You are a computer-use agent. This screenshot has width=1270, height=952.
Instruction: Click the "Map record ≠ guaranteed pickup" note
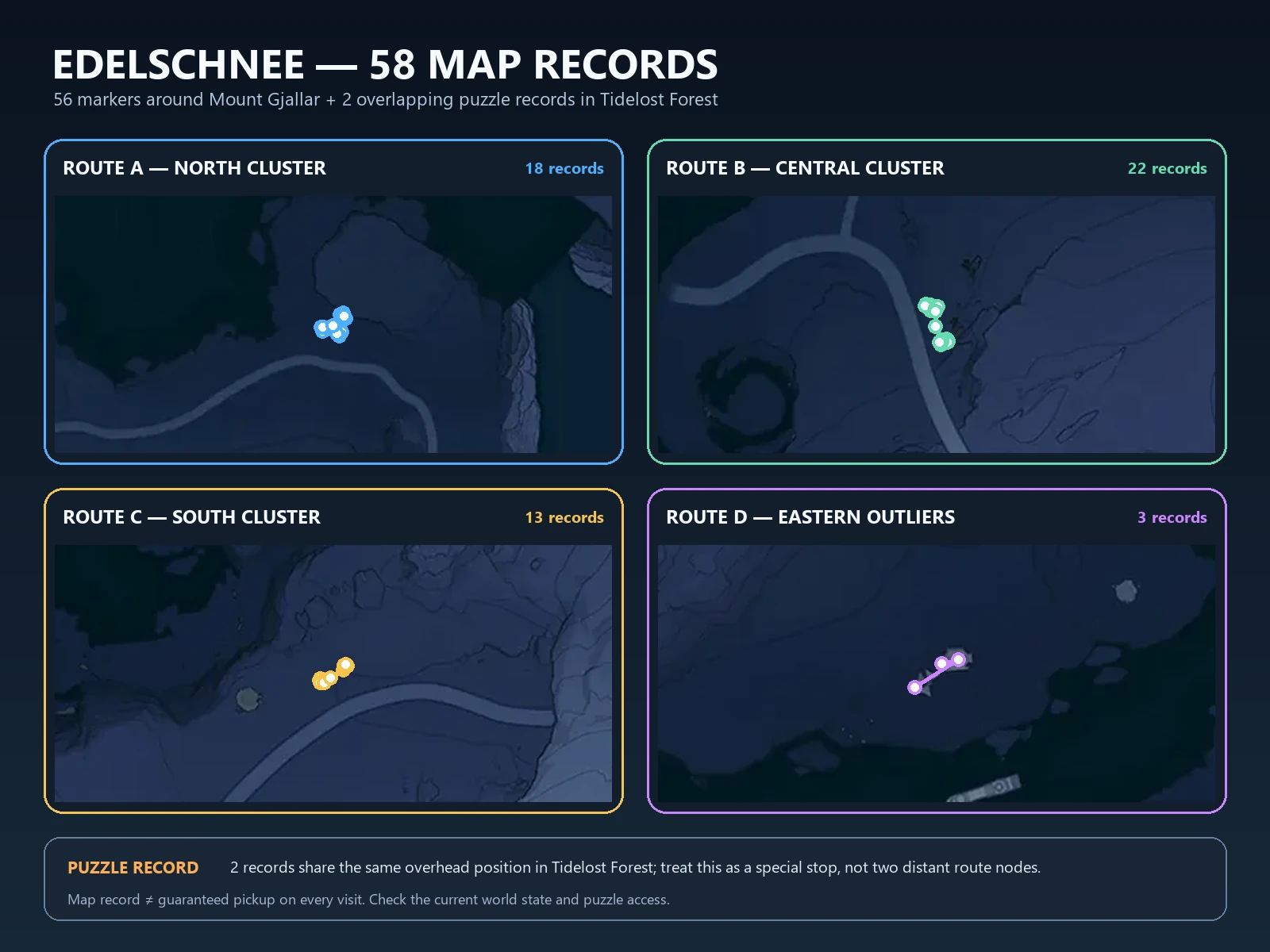tap(368, 900)
